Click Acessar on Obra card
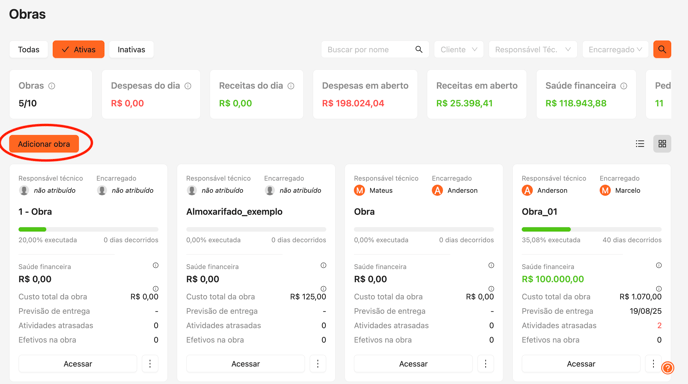Image resolution: width=688 pixels, height=384 pixels. coord(413,364)
